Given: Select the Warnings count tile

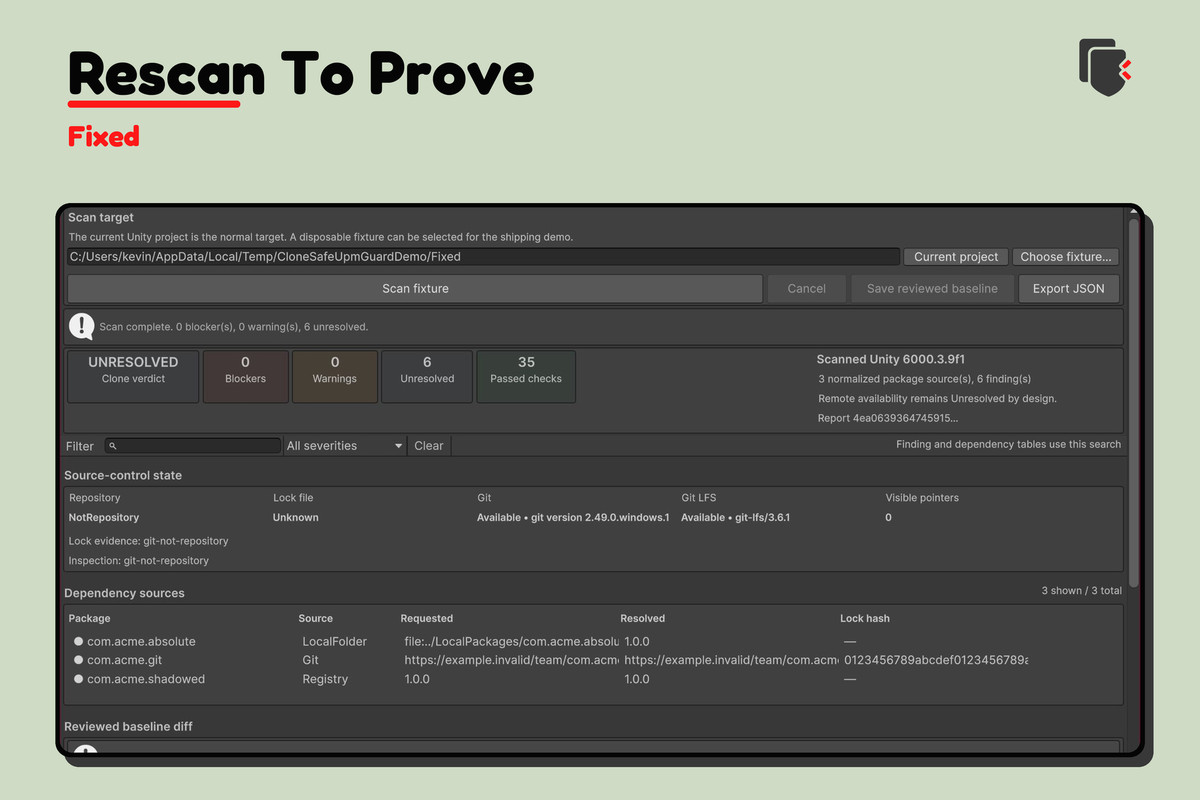Looking at the screenshot, I should 335,376.
